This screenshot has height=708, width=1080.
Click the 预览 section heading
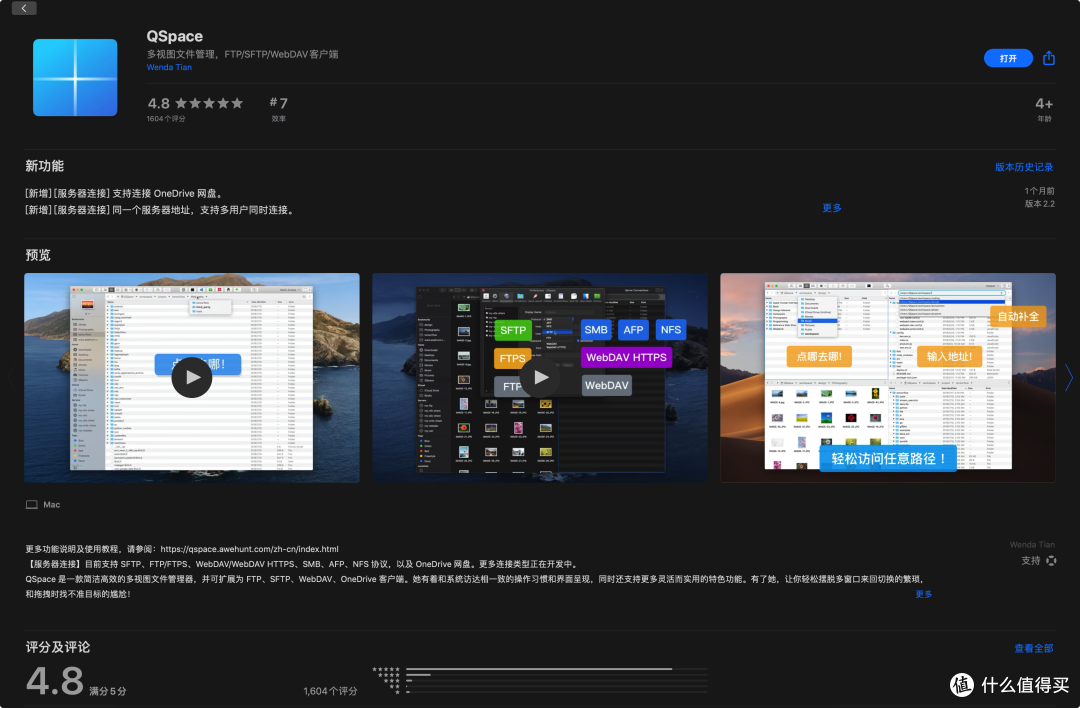coord(38,255)
